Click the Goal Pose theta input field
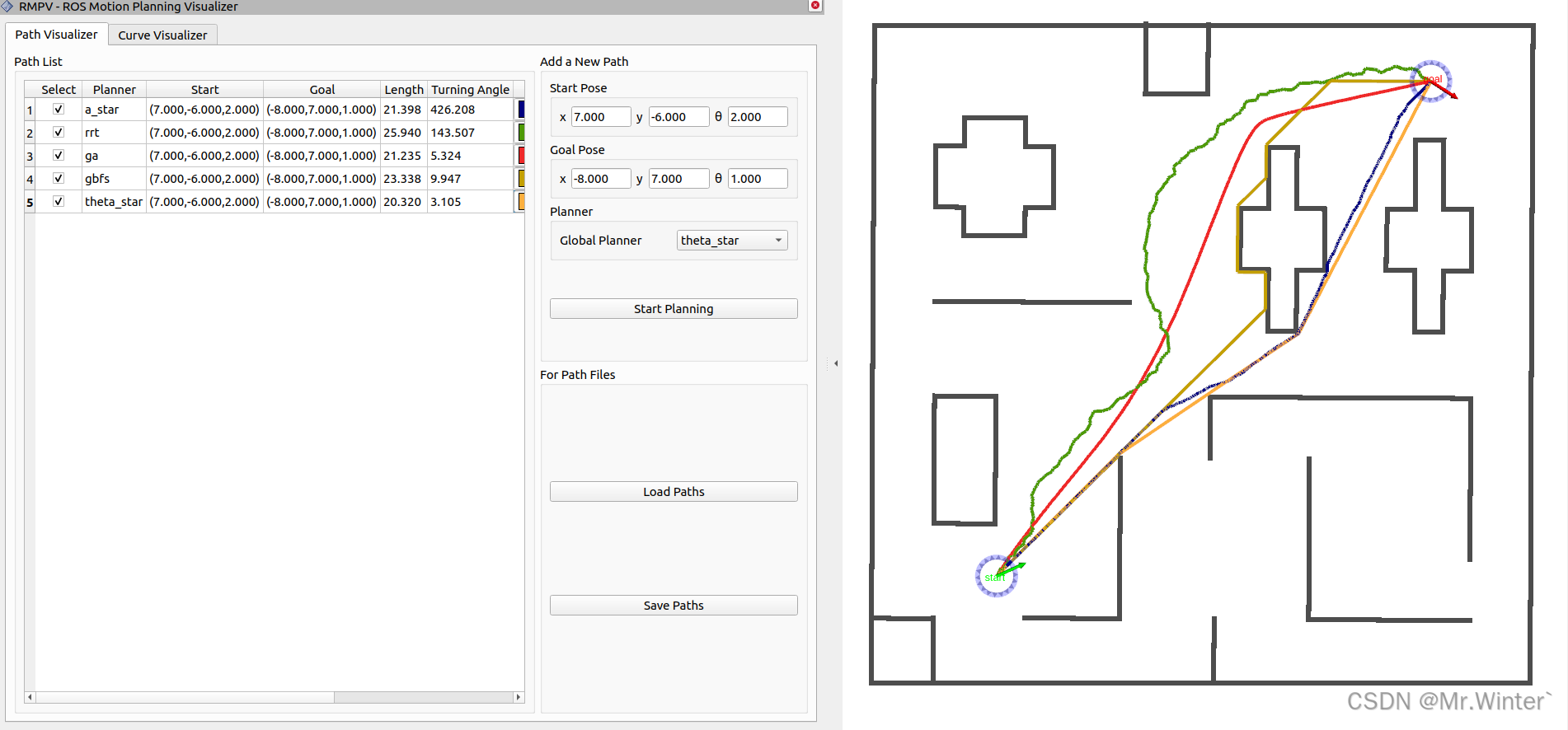Screen dimensions: 1568x730 (x=758, y=179)
